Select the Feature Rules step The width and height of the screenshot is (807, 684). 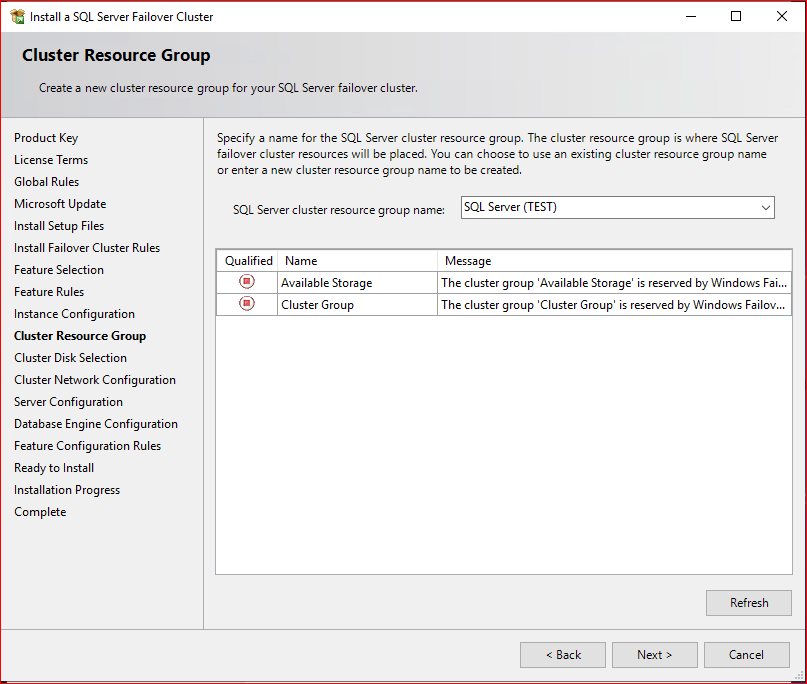click(x=49, y=292)
